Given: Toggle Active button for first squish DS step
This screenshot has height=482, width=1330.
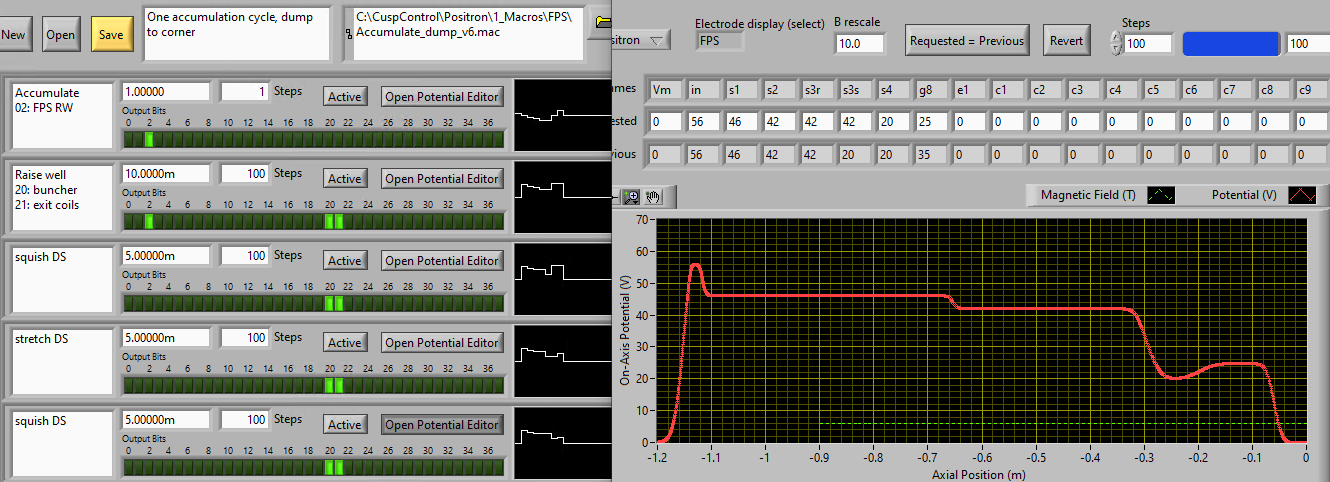Looking at the screenshot, I should pos(345,261).
